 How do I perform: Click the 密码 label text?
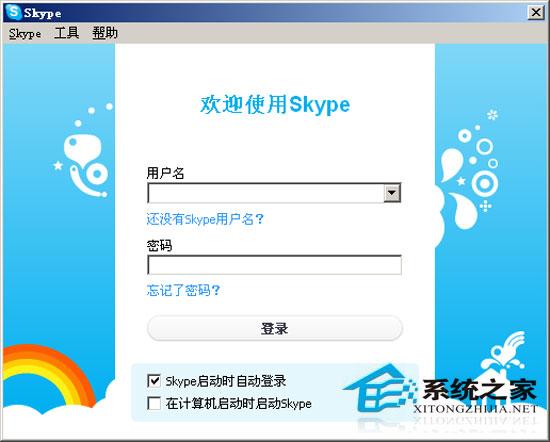[159, 246]
